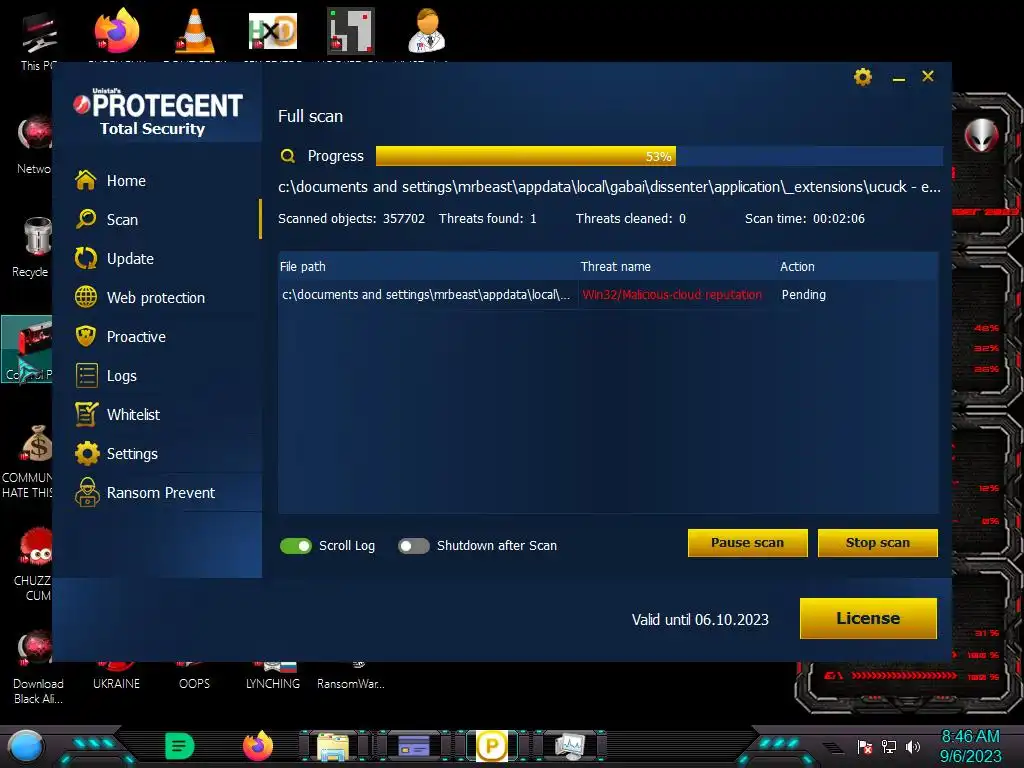Click the current scanned file path line
The image size is (1024, 768).
coord(609,187)
